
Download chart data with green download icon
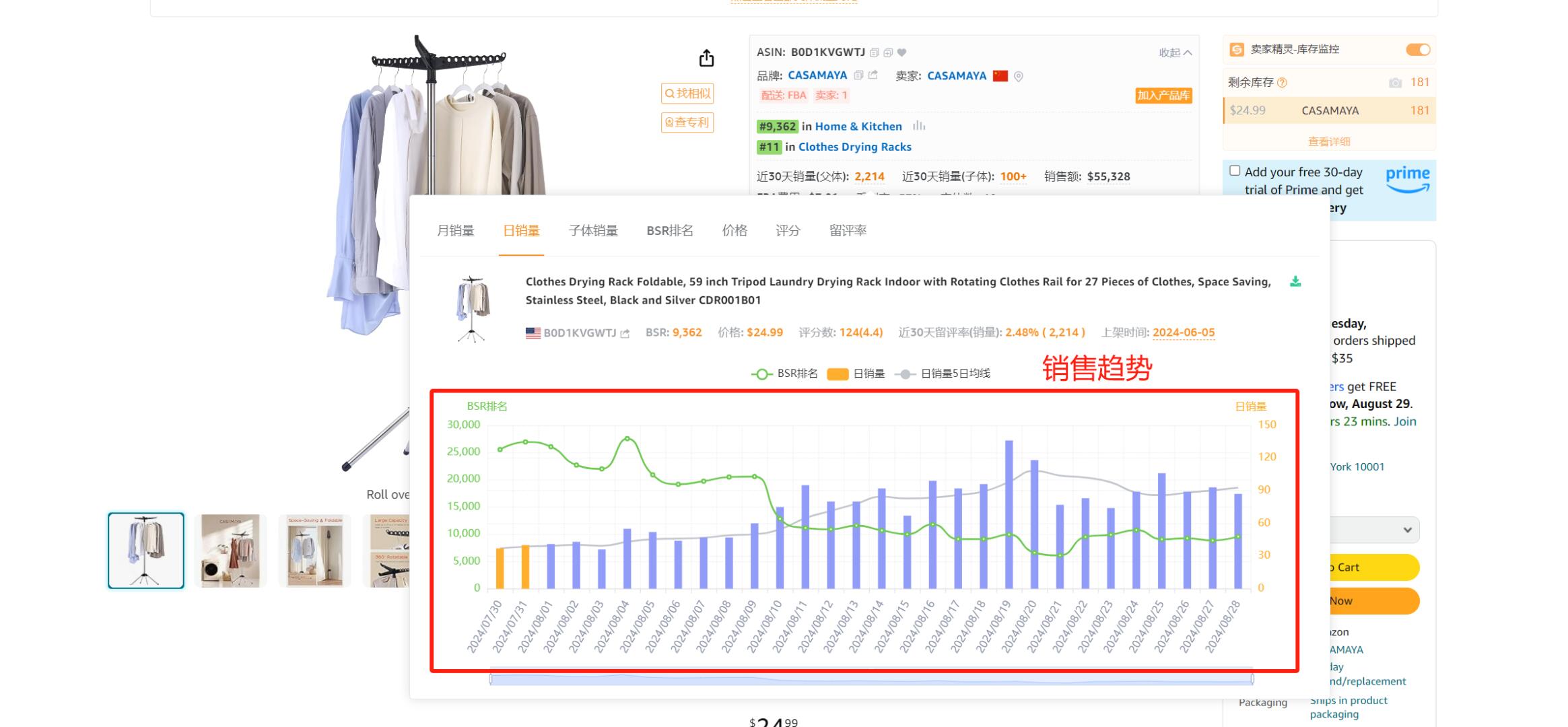1295,281
